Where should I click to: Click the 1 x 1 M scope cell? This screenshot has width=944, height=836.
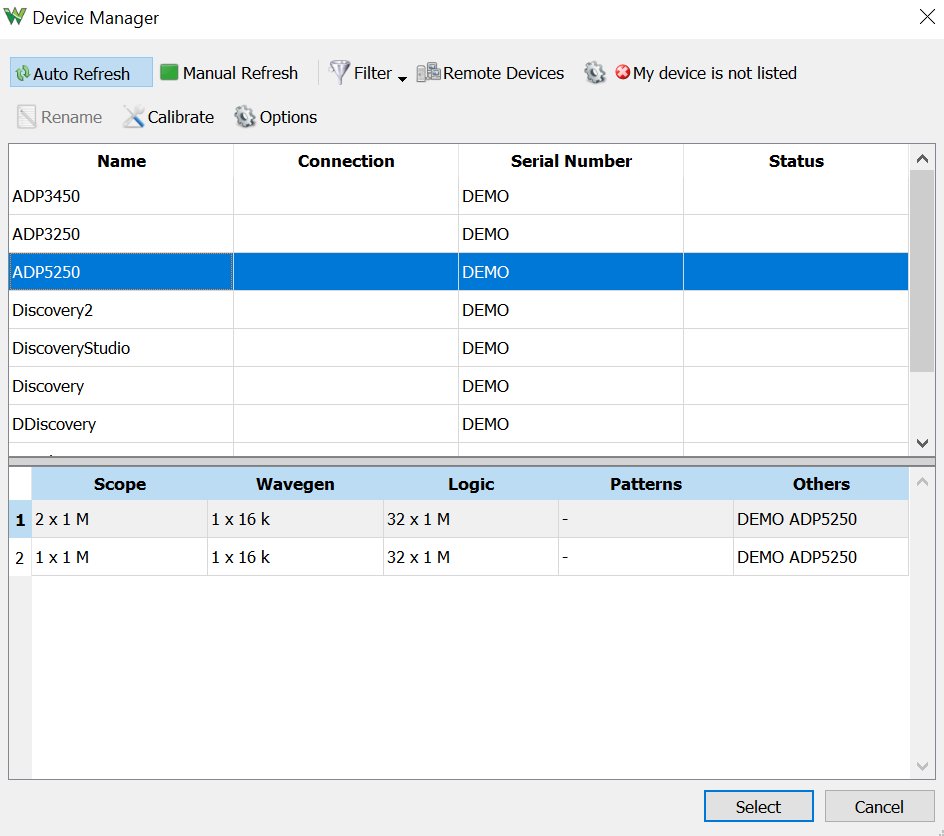click(x=120, y=557)
